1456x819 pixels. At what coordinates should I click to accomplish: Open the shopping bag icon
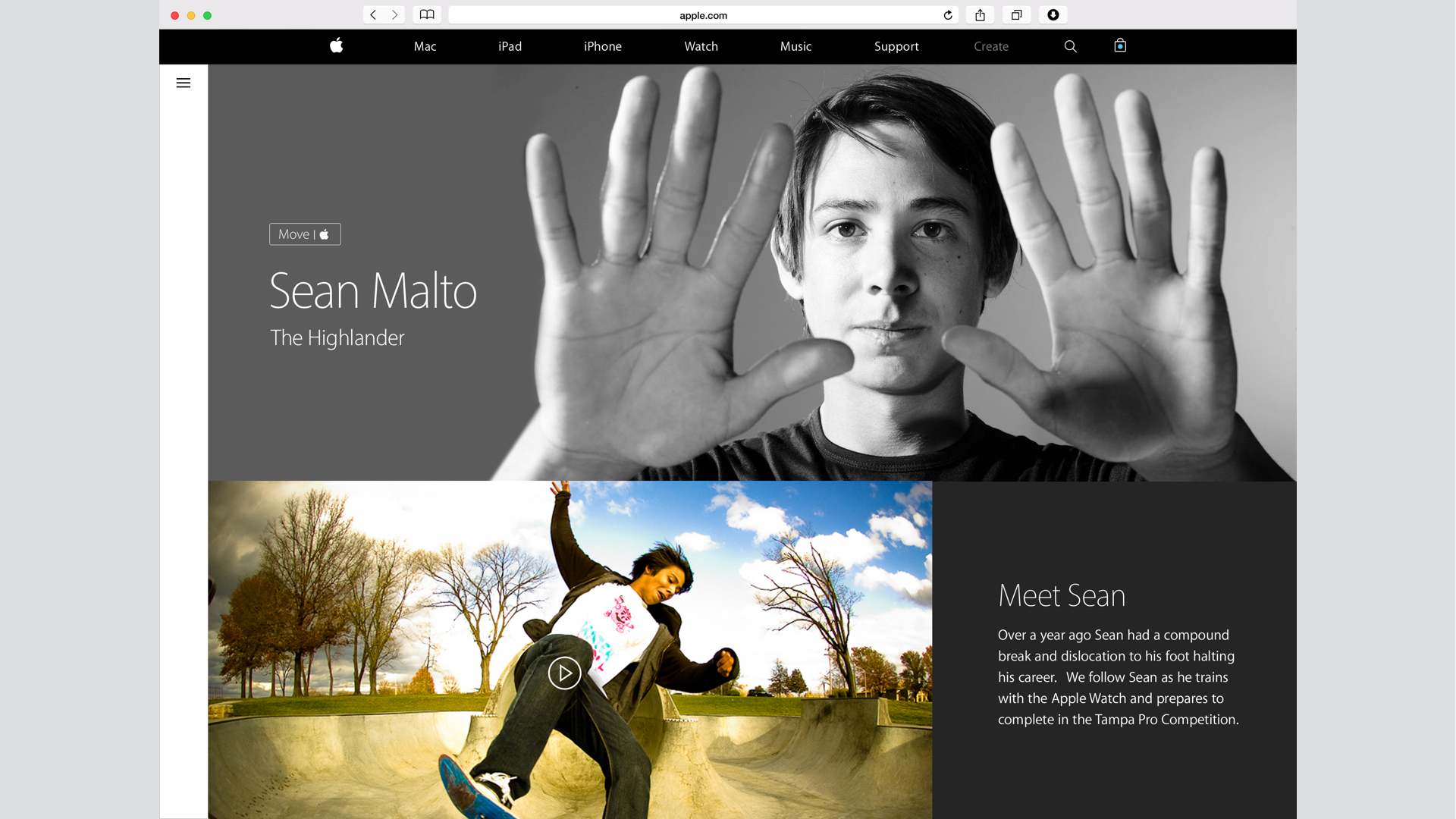(x=1120, y=45)
